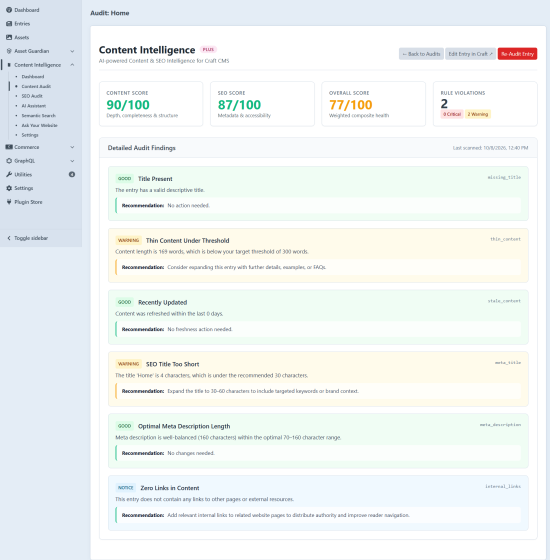The height and width of the screenshot is (560, 550).
Task: Click WARNING badge on Thin Content
Action: coord(129,240)
